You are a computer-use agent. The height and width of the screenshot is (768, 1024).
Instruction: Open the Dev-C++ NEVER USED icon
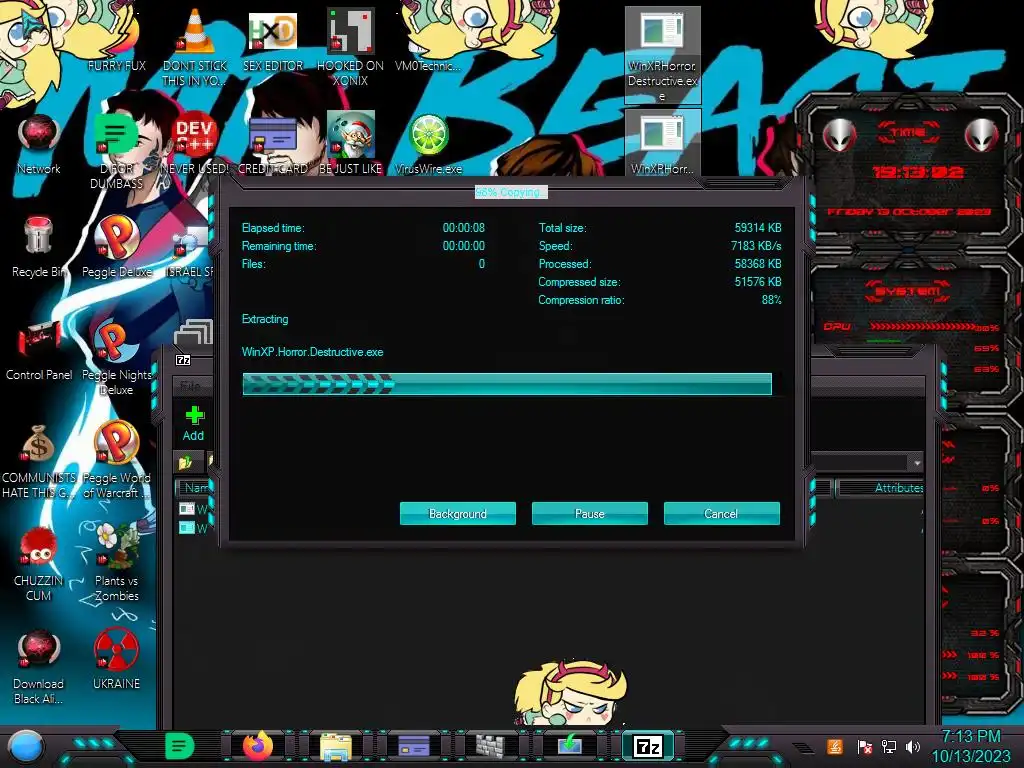195,144
